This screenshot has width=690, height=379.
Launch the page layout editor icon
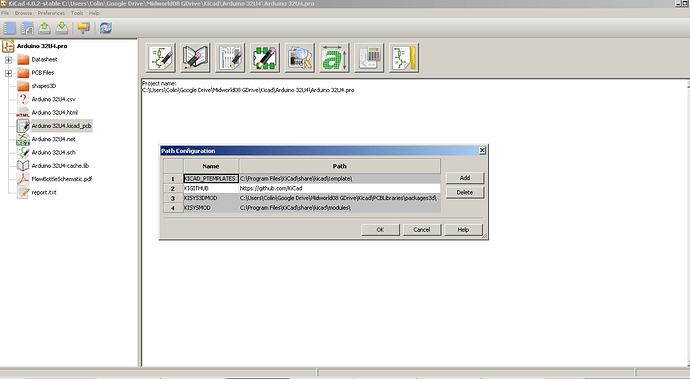pyautogui.click(x=404, y=58)
